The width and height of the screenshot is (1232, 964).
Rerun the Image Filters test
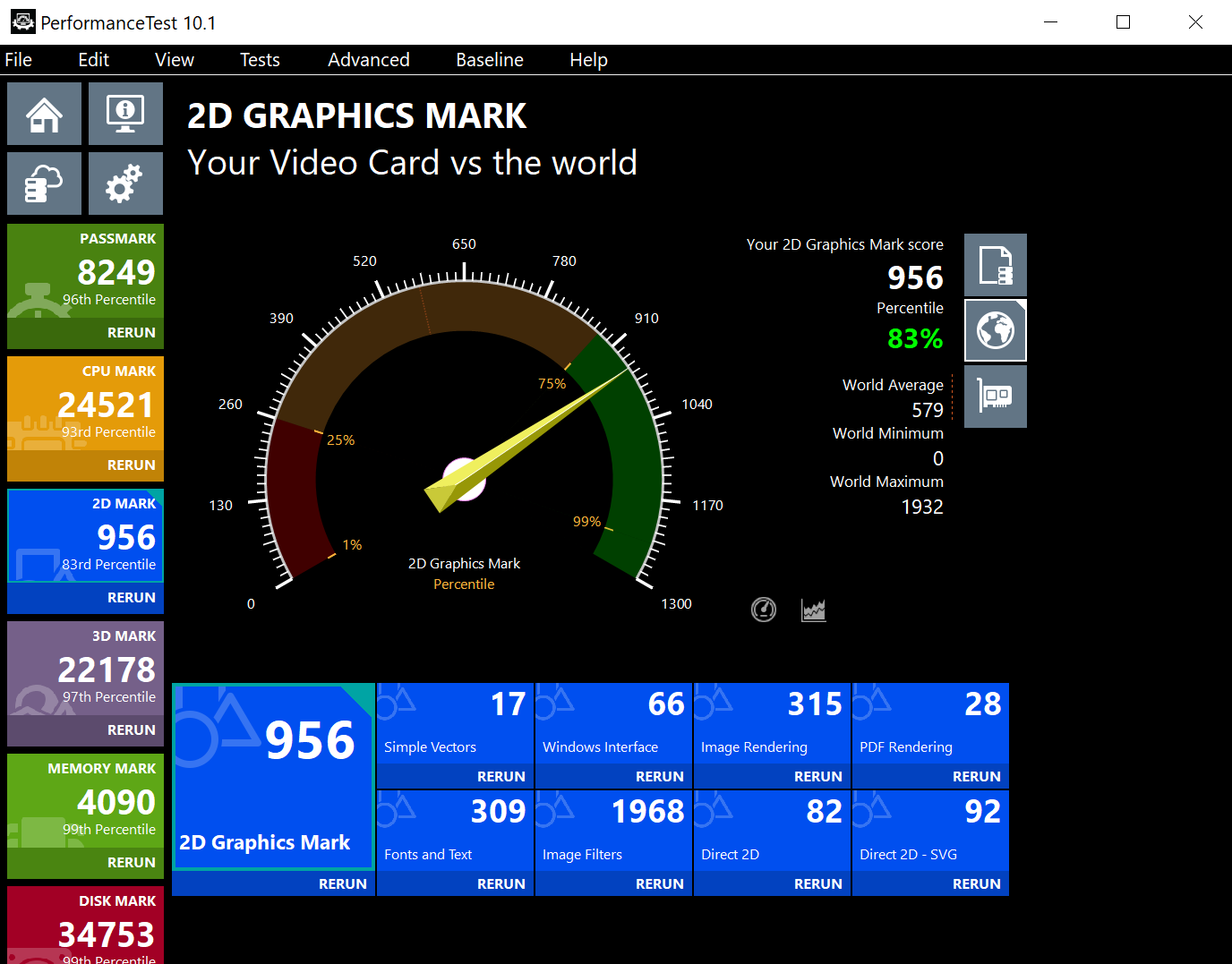(x=659, y=883)
